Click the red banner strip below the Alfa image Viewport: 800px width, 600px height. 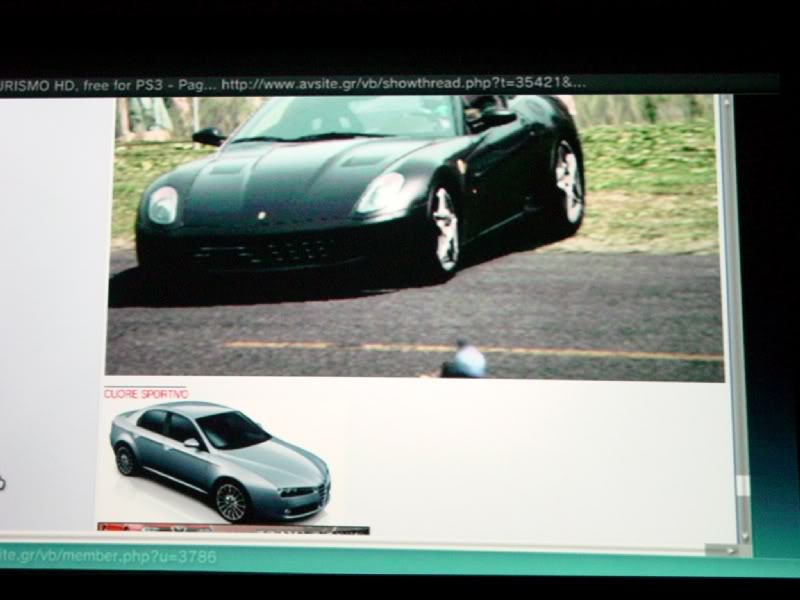click(233, 529)
